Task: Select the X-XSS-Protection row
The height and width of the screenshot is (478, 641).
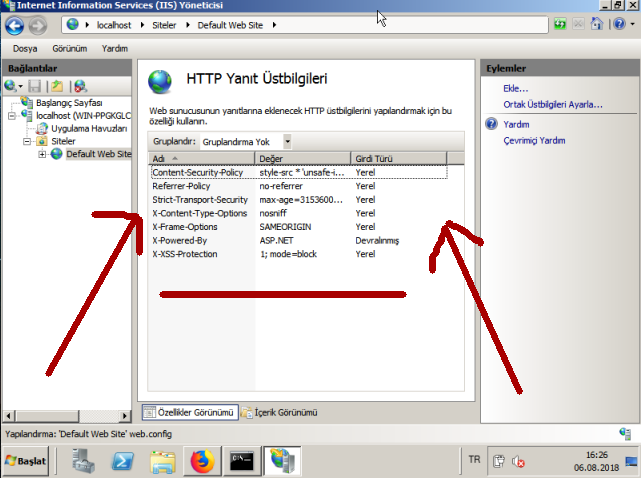Action: [x=299, y=254]
